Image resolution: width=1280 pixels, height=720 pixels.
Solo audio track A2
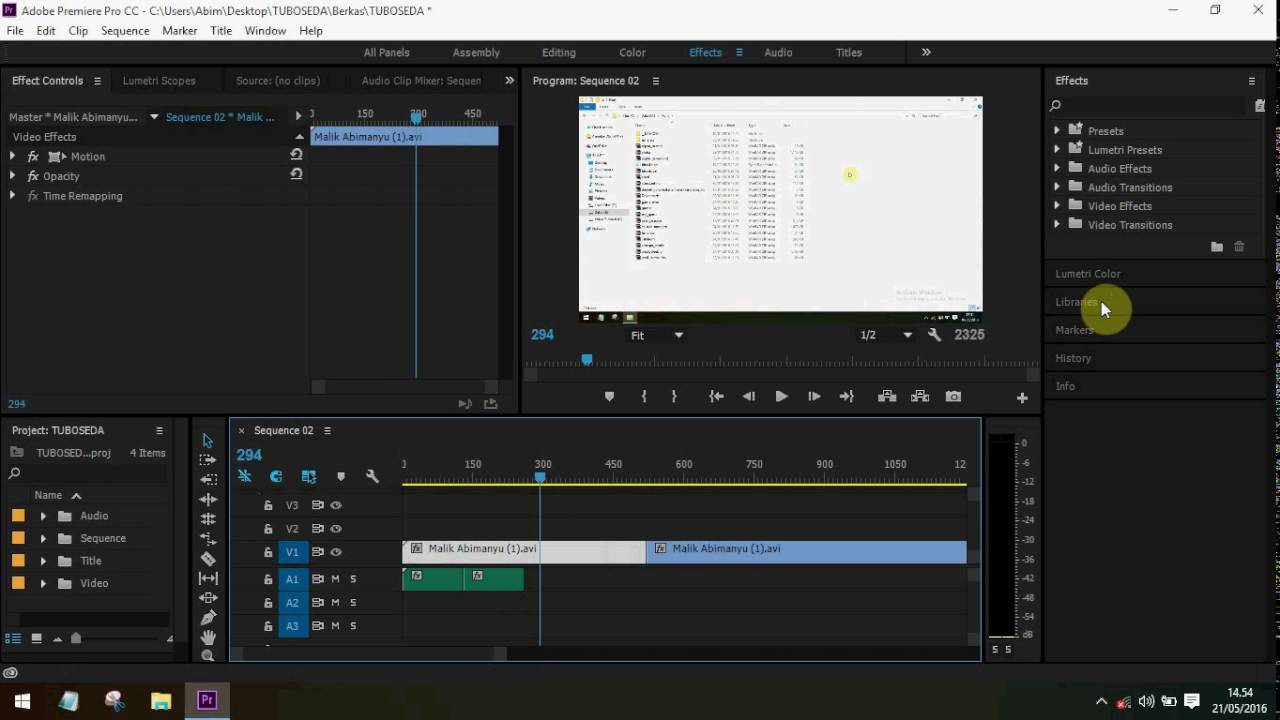click(353, 602)
